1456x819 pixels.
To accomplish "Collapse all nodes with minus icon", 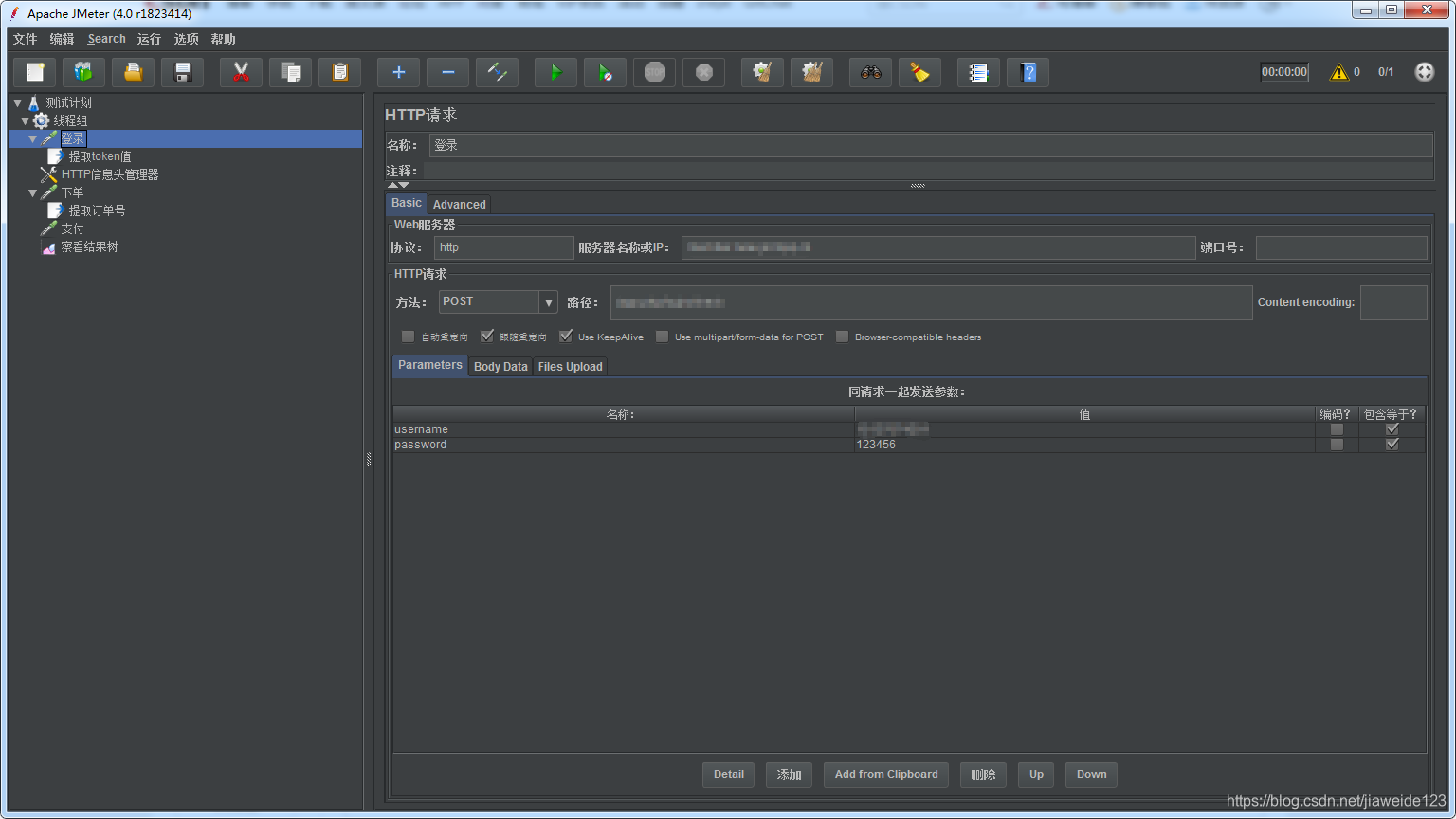I will click(x=448, y=72).
